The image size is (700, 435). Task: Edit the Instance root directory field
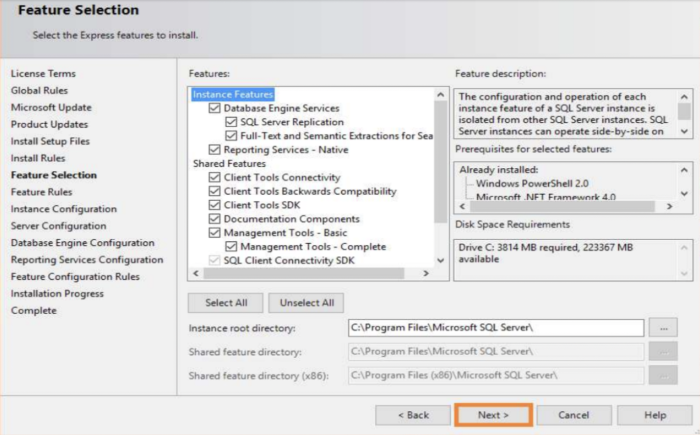(x=496, y=328)
